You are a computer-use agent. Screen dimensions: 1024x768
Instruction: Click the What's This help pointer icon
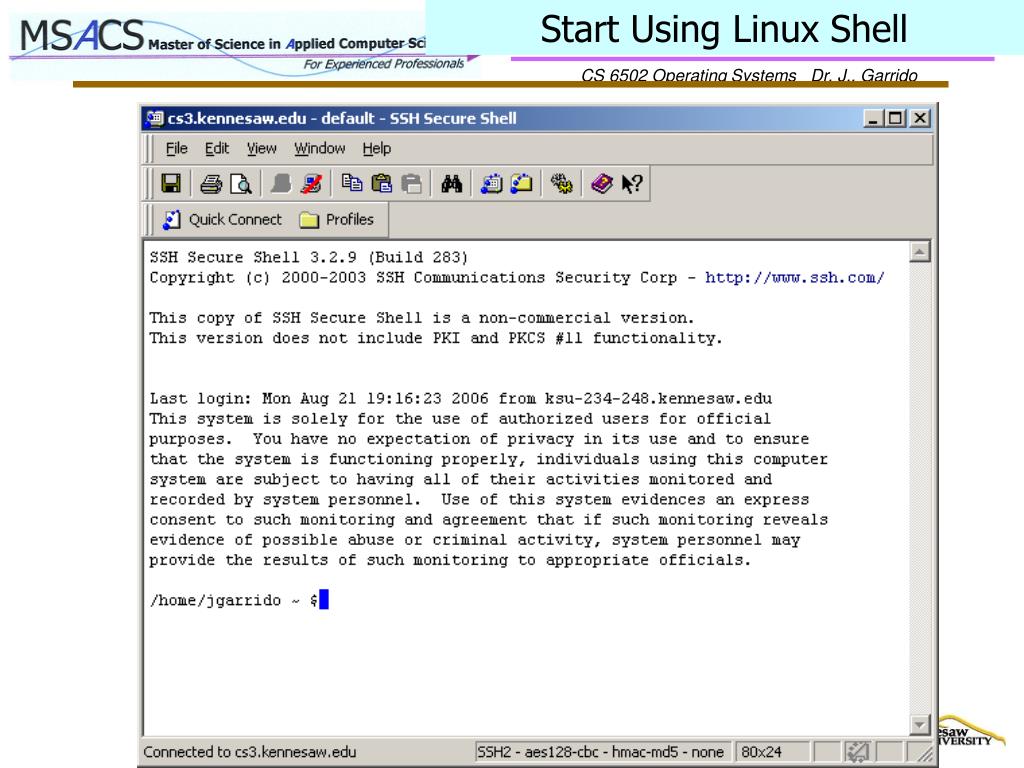click(x=632, y=184)
